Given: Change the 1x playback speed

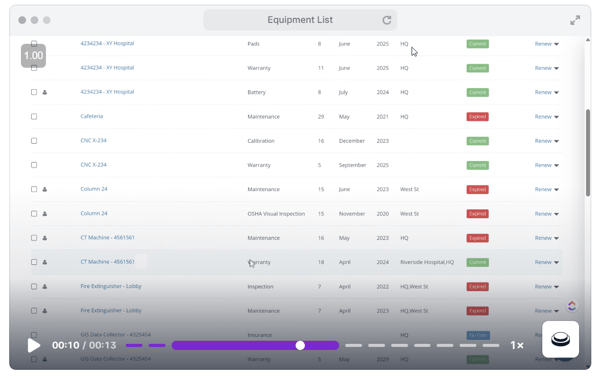Looking at the screenshot, I should [x=517, y=345].
